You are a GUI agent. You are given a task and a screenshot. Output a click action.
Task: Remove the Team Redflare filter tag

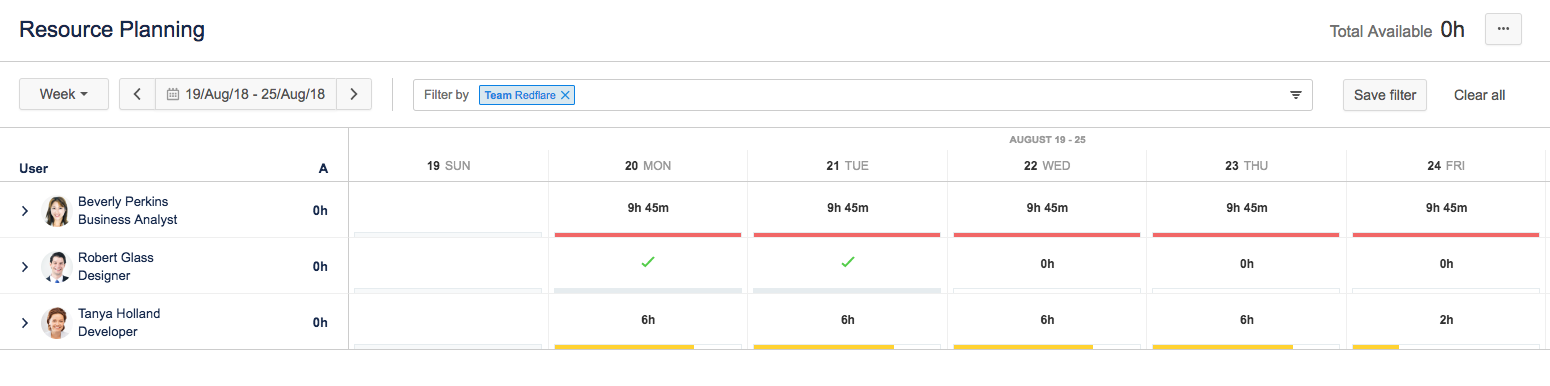click(x=565, y=95)
